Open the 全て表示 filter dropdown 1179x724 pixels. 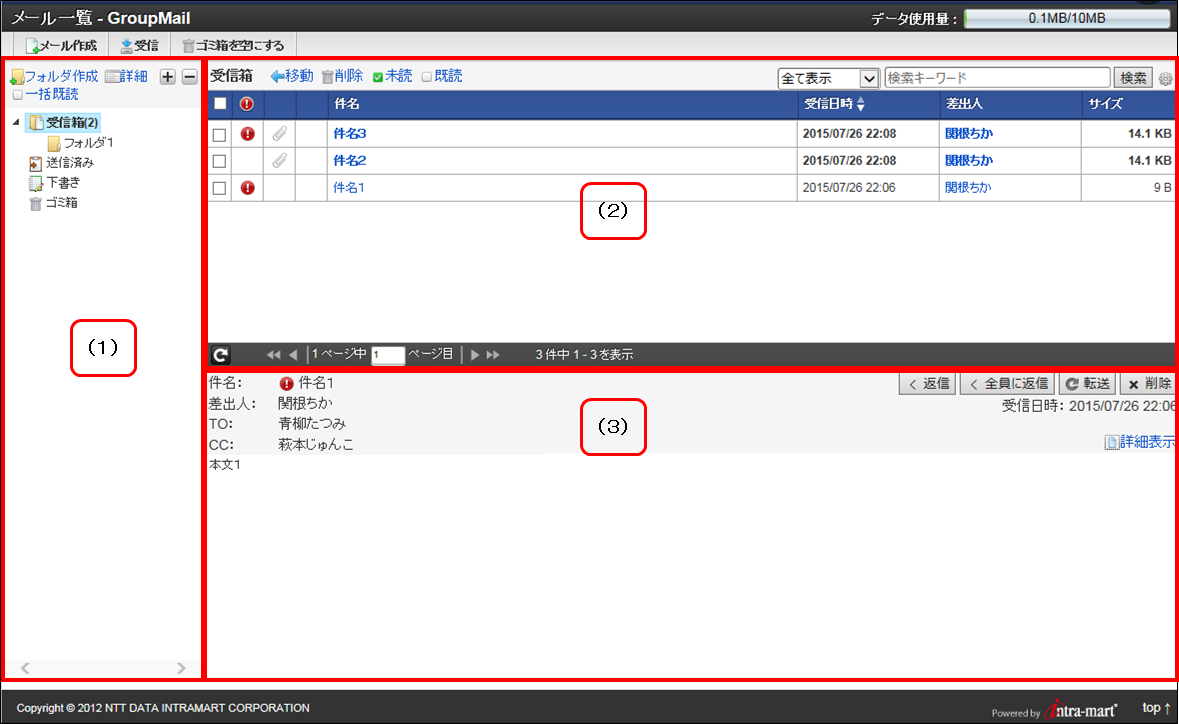click(x=828, y=78)
